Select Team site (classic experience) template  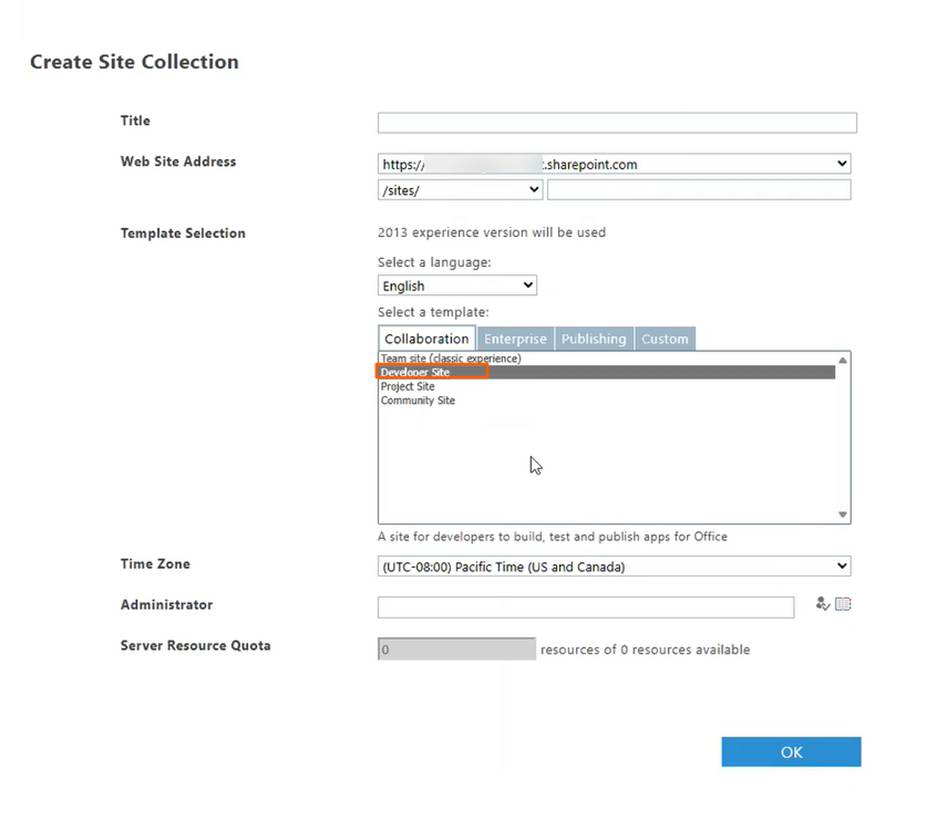click(x=451, y=358)
